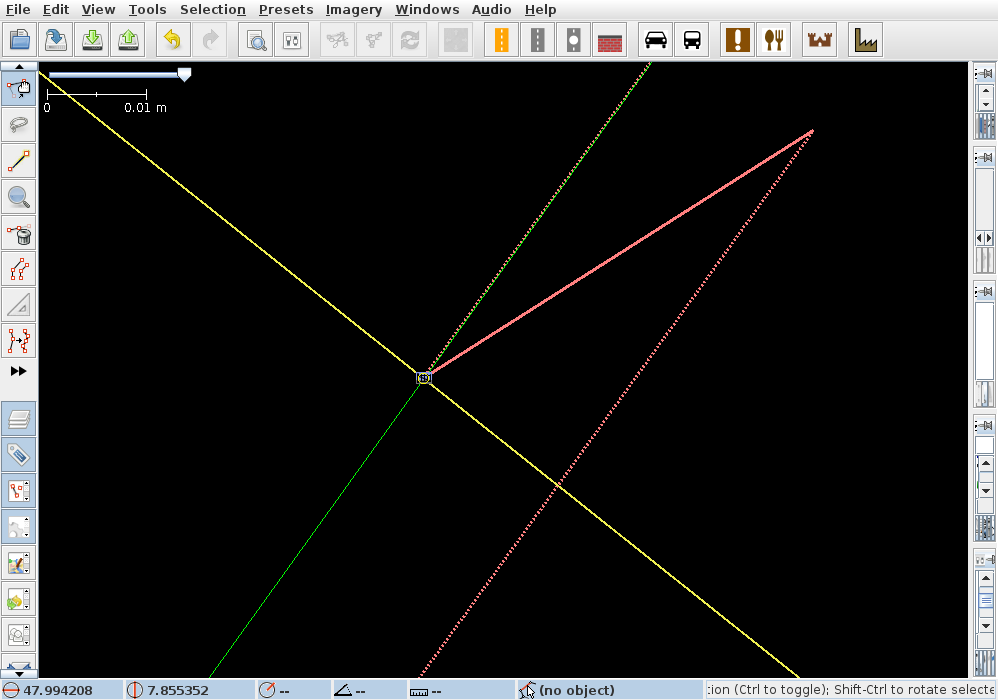Activate the Delete mode trash tool
This screenshot has width=998, height=700.
(x=19, y=233)
